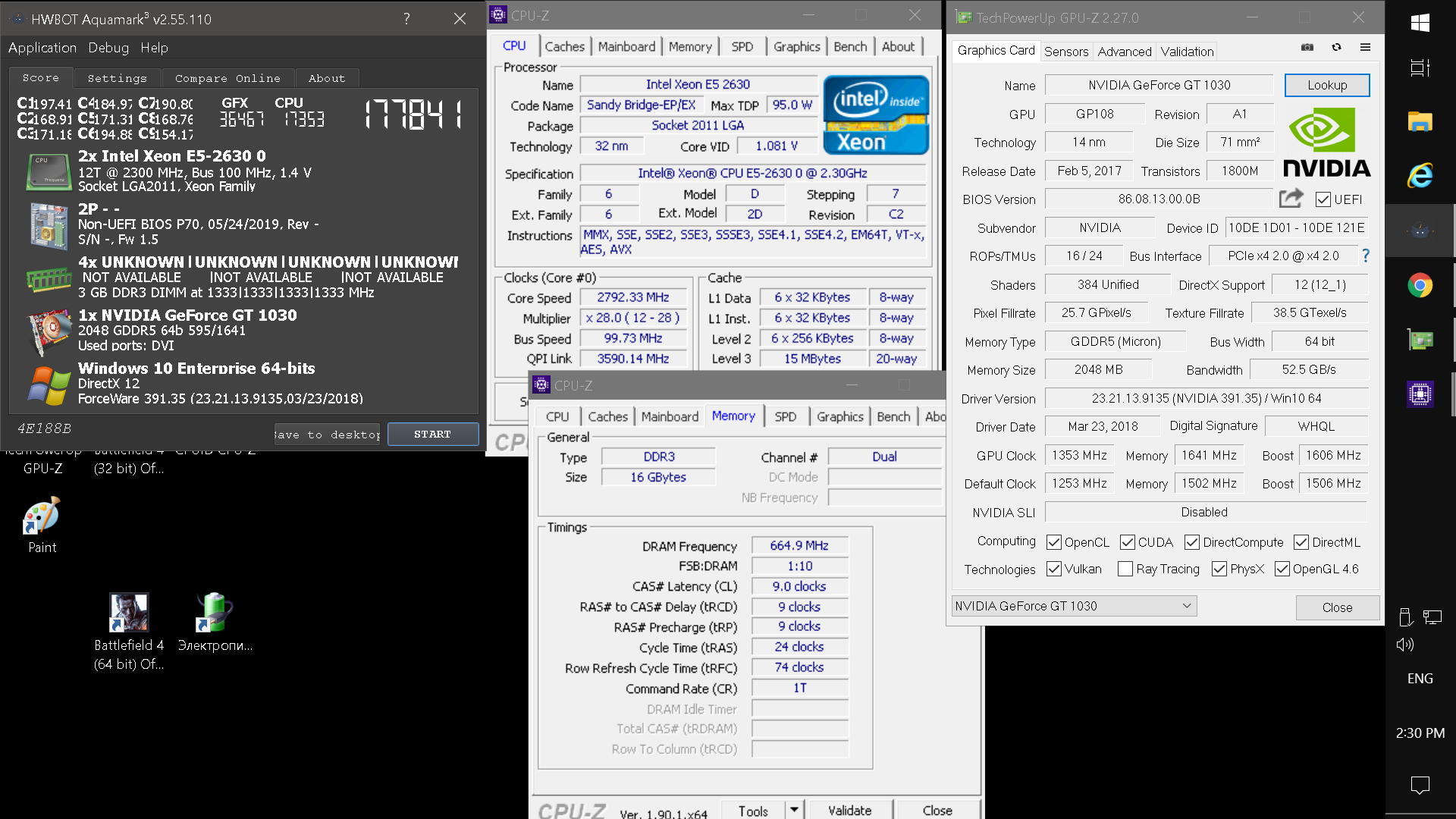Open the Action Center notification icon
The width and height of the screenshot is (1456, 819).
(x=1420, y=785)
